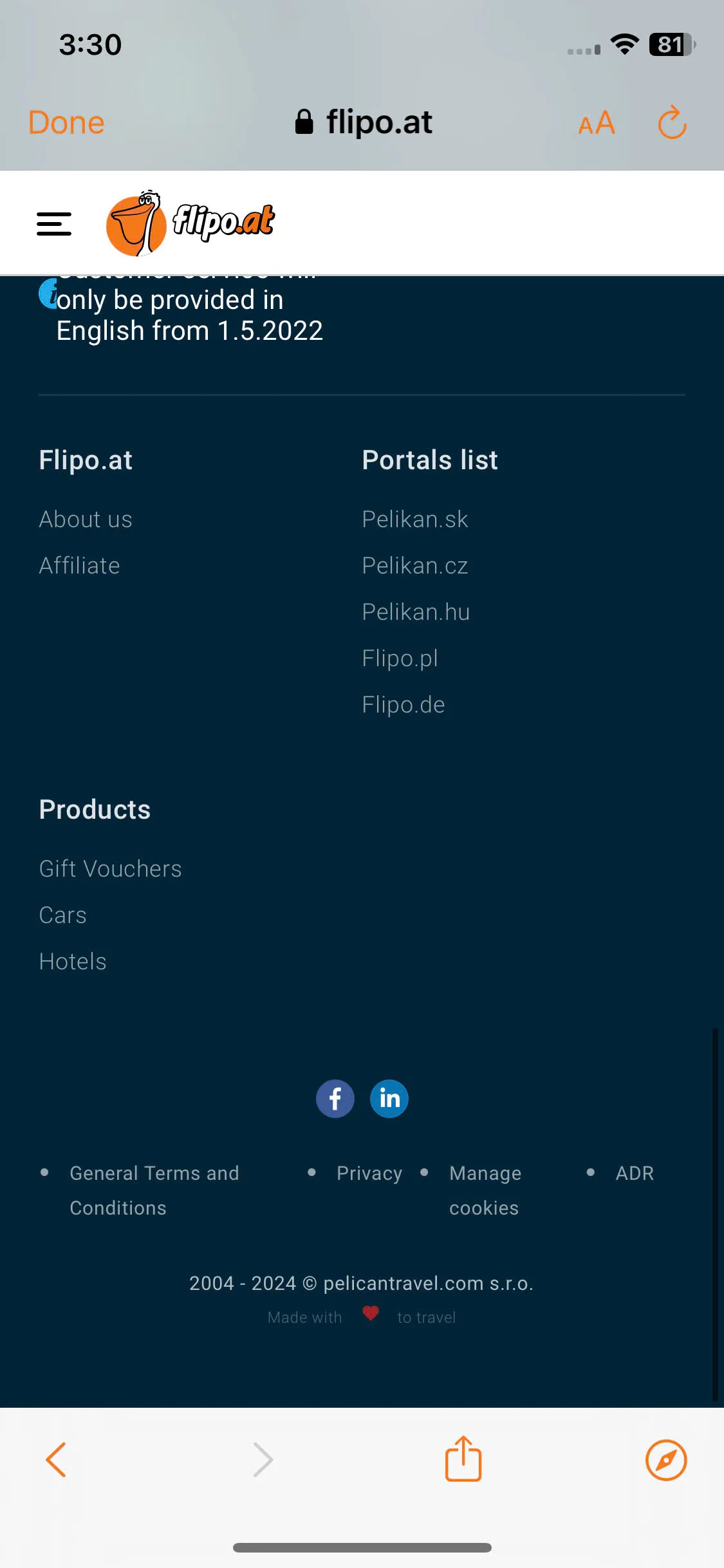Open the Hotels product link
Screen dimensions: 724x1568
(x=73, y=962)
